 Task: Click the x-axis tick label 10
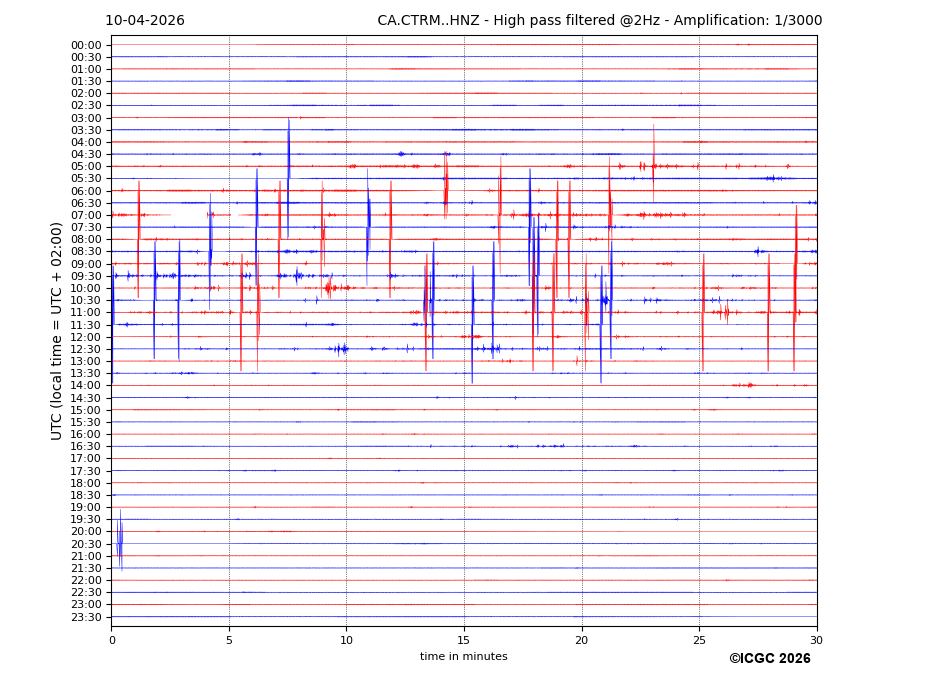click(346, 640)
